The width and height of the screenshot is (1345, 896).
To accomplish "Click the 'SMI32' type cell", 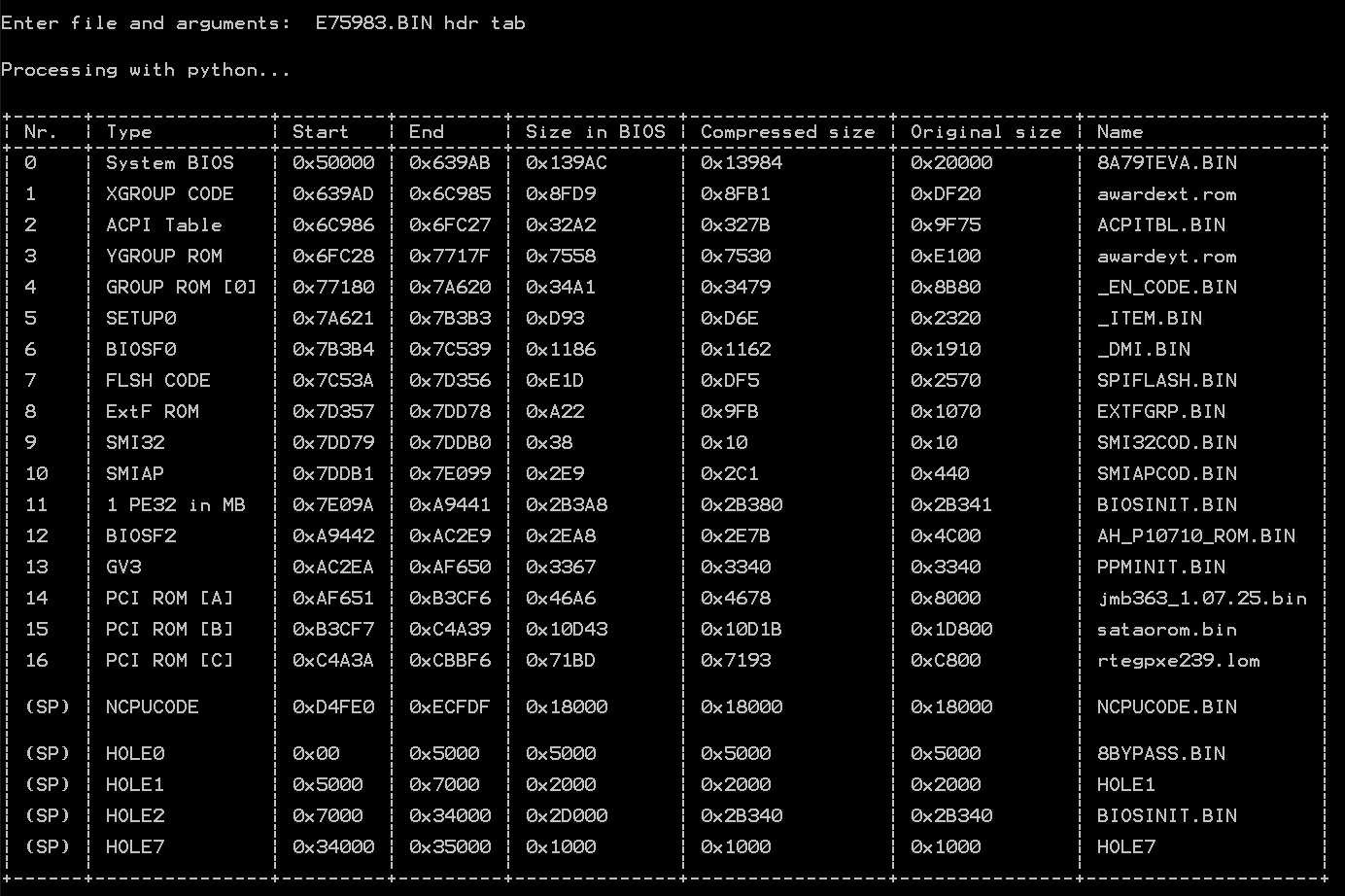I will point(135,443).
